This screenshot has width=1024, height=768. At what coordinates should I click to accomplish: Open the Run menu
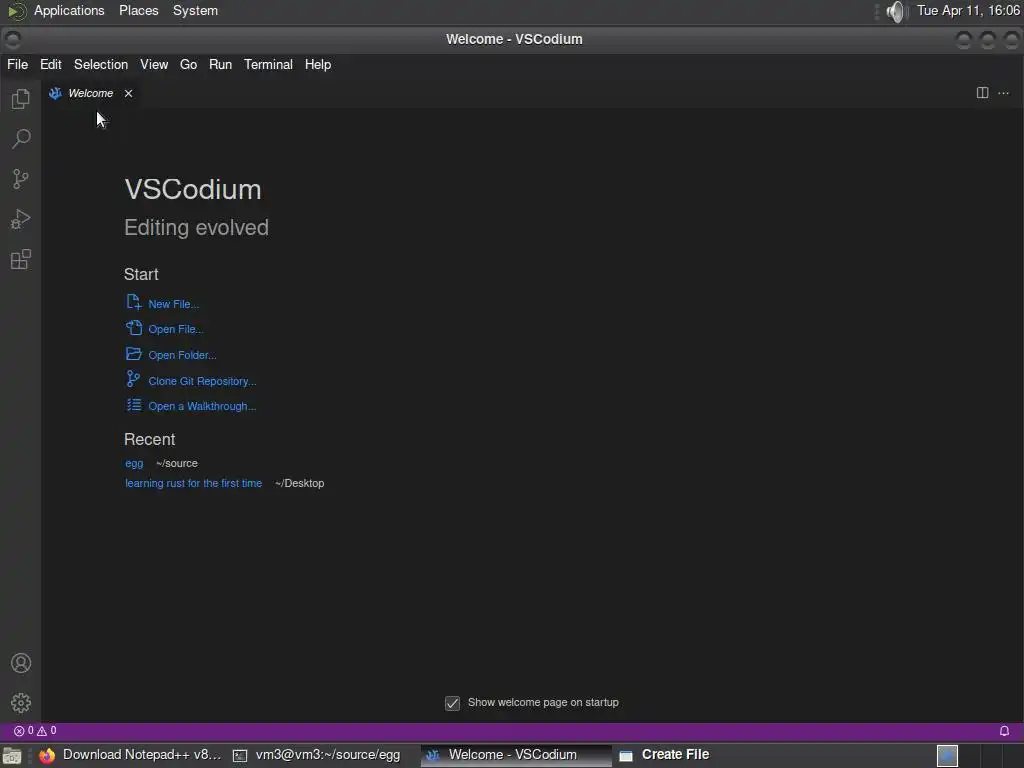tap(220, 65)
